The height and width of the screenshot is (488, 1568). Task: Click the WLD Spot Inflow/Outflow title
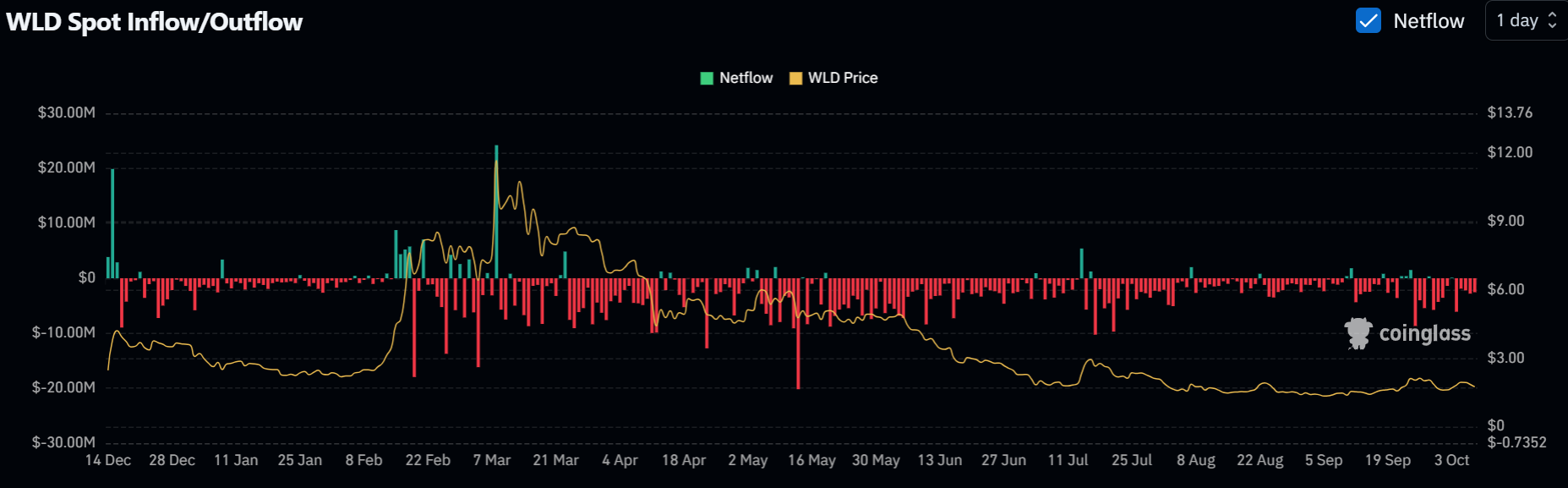click(x=155, y=22)
